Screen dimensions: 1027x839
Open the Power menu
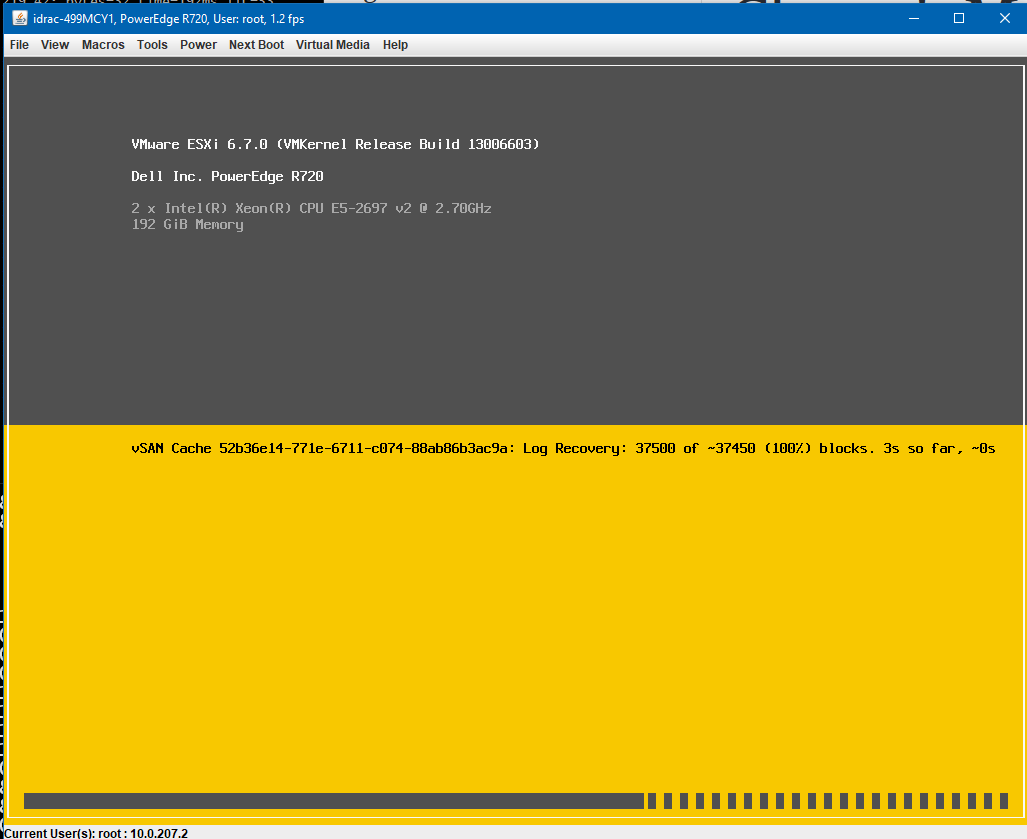(198, 44)
